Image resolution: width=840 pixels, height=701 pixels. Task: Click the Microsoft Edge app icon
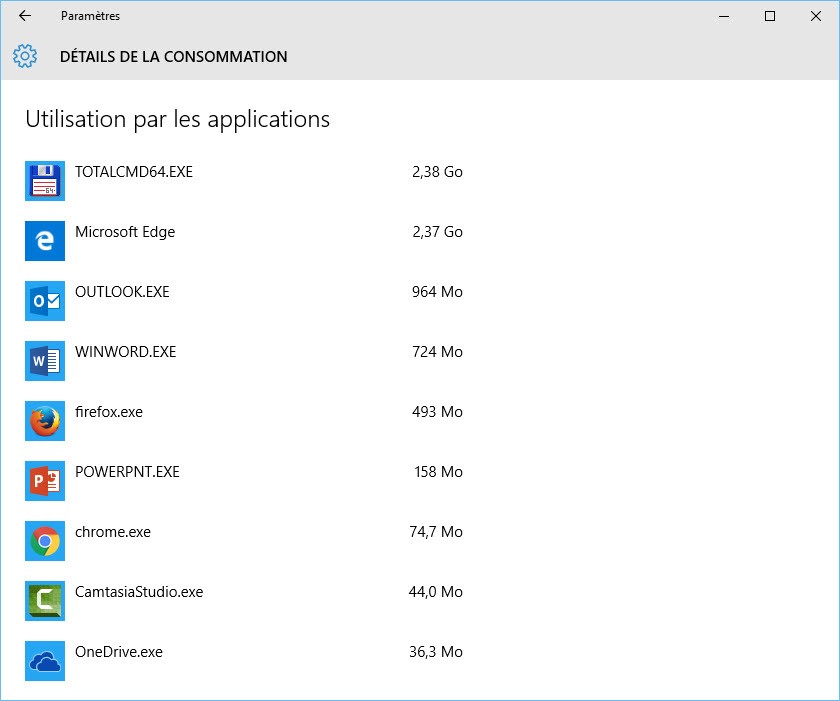(44, 241)
